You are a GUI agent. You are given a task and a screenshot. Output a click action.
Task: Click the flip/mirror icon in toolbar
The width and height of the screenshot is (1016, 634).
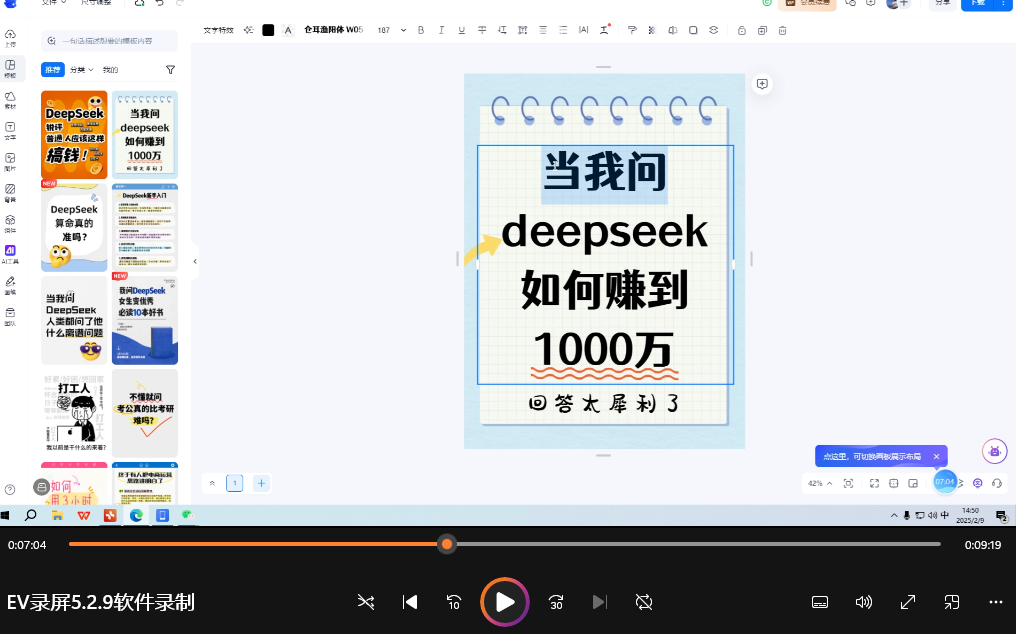click(673, 30)
